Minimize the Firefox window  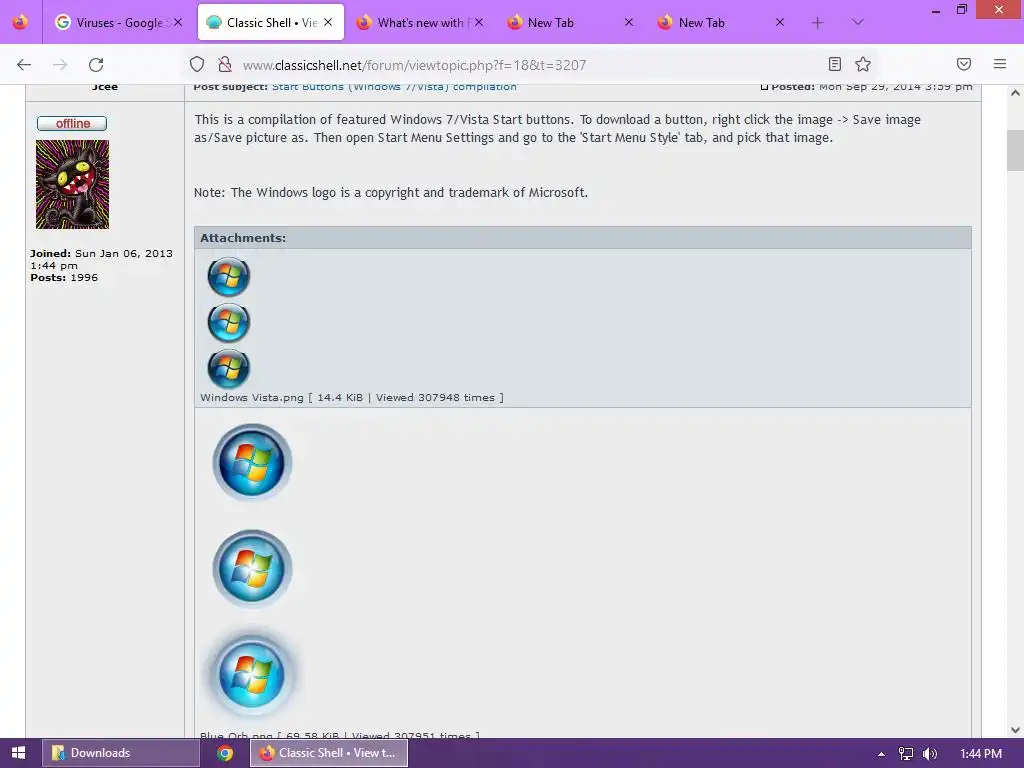tap(936, 10)
